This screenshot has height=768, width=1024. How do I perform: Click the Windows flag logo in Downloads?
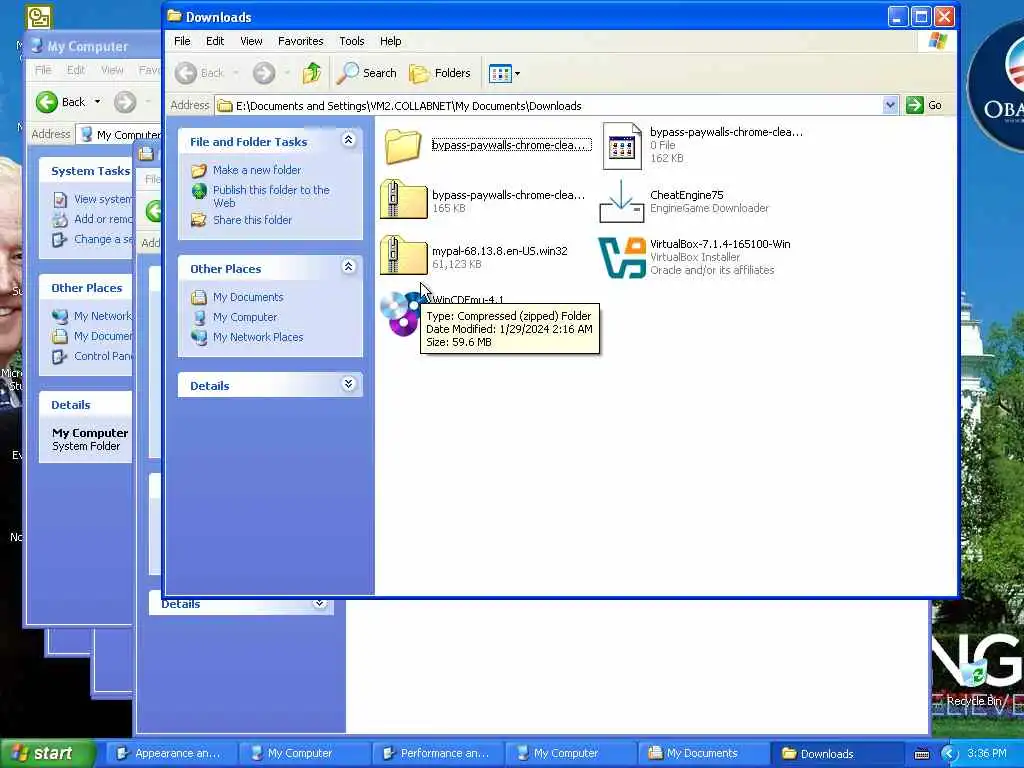click(938, 41)
